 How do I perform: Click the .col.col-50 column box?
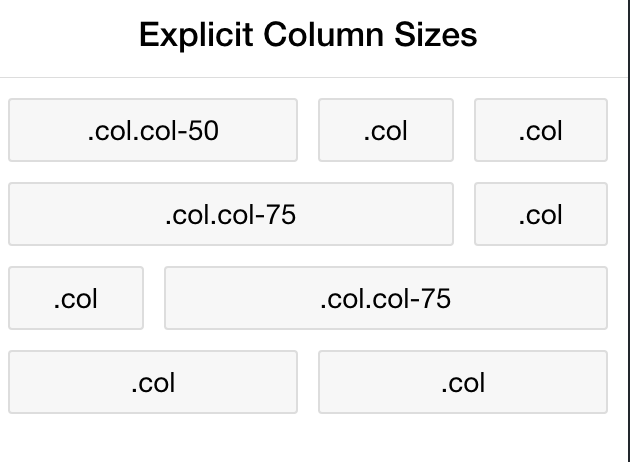pos(153,130)
